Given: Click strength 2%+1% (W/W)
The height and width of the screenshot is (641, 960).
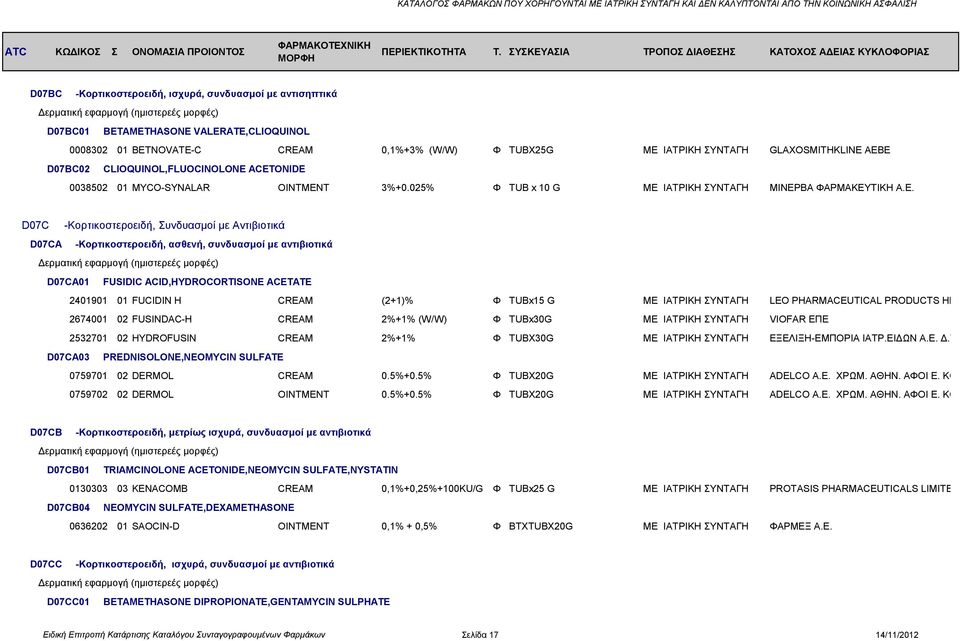Looking at the screenshot, I should (414, 319).
